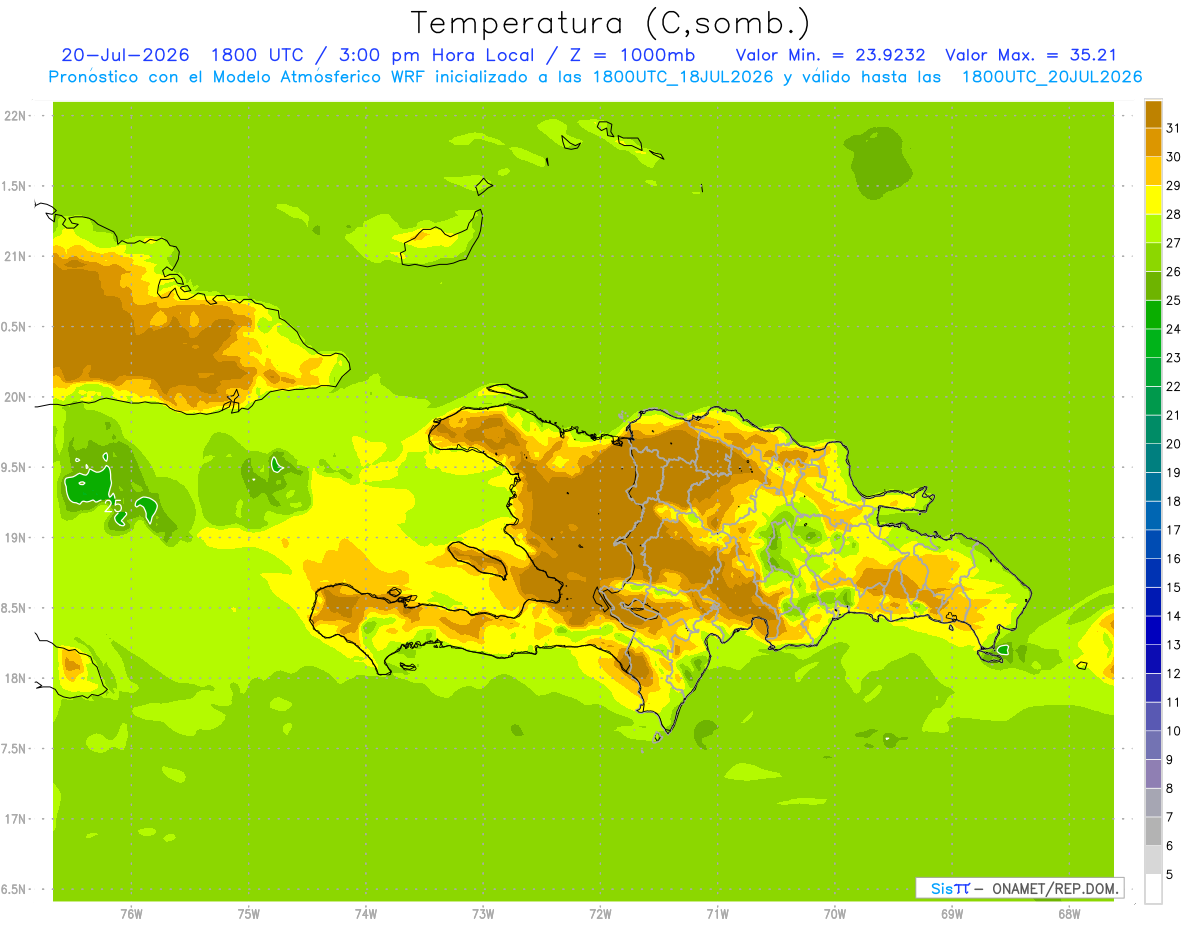Click the "17N" latitude axis label
1200x927 pixels.
click(14, 819)
